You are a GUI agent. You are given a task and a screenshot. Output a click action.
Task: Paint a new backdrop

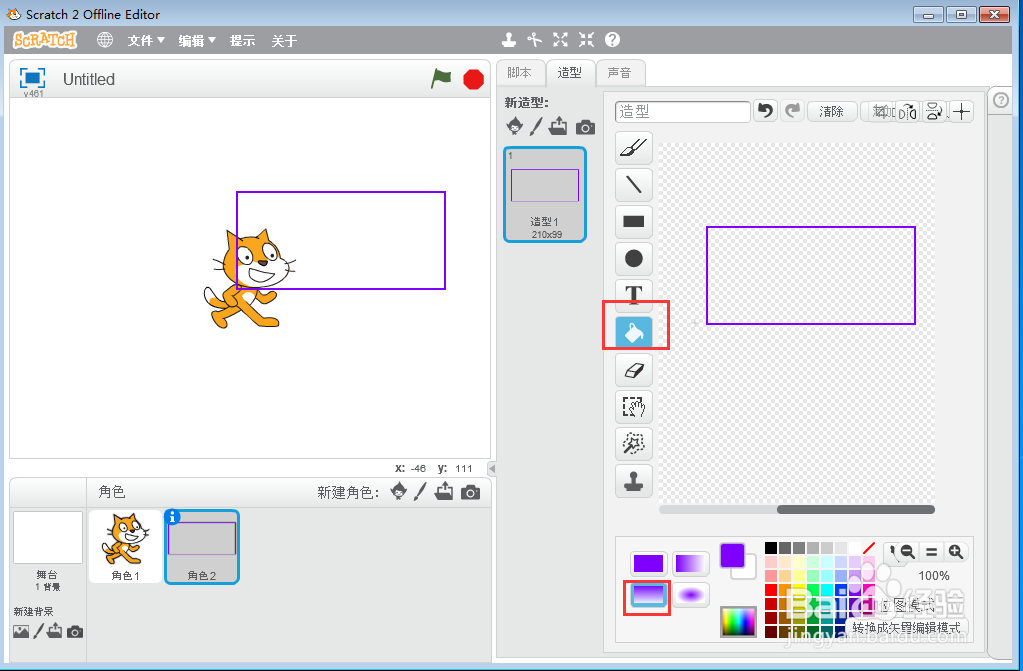pos(38,631)
